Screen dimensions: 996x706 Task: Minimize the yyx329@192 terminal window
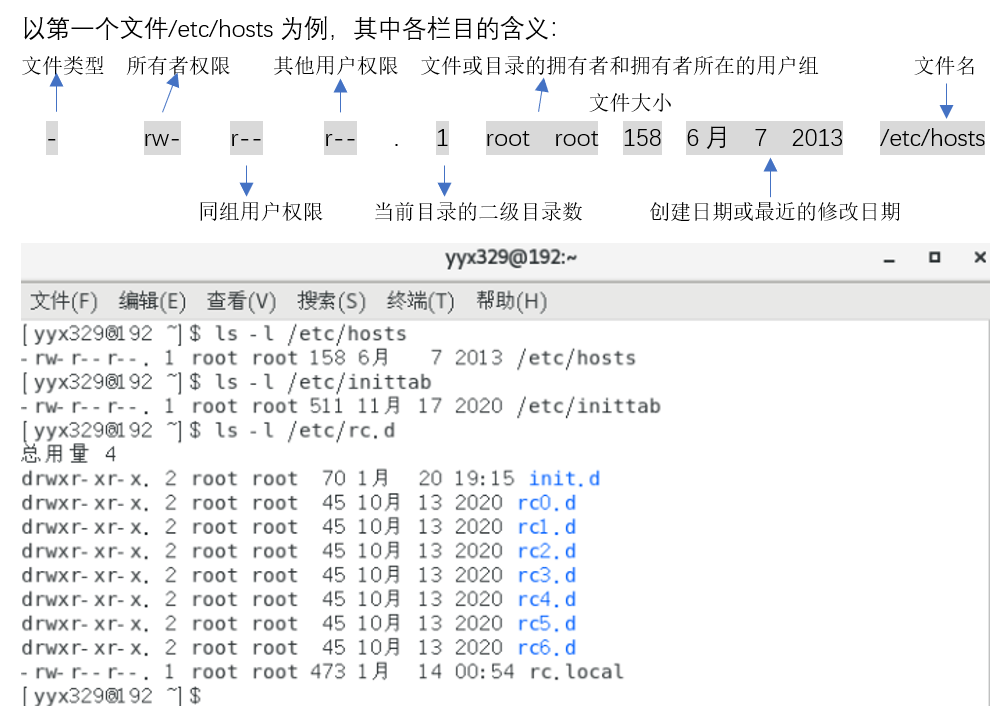[x=889, y=259]
